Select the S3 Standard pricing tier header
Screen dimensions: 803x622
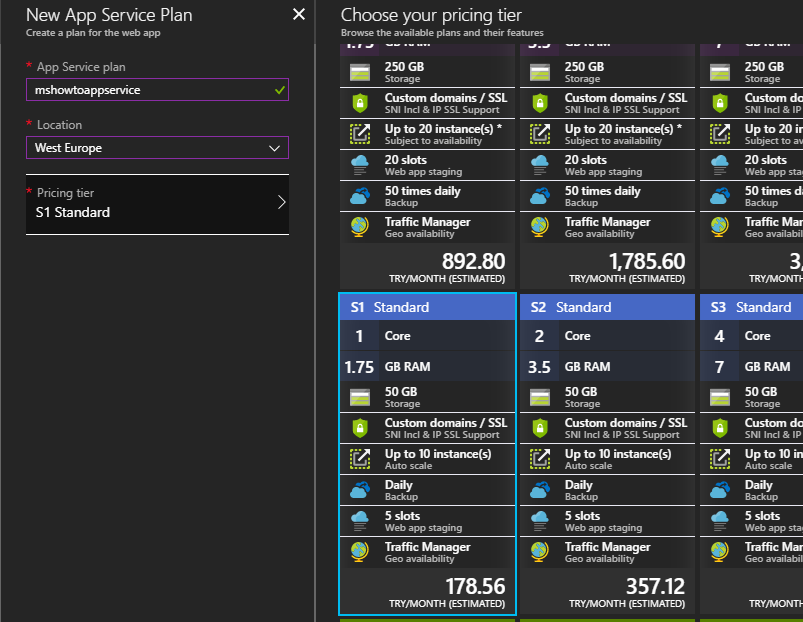tap(751, 307)
